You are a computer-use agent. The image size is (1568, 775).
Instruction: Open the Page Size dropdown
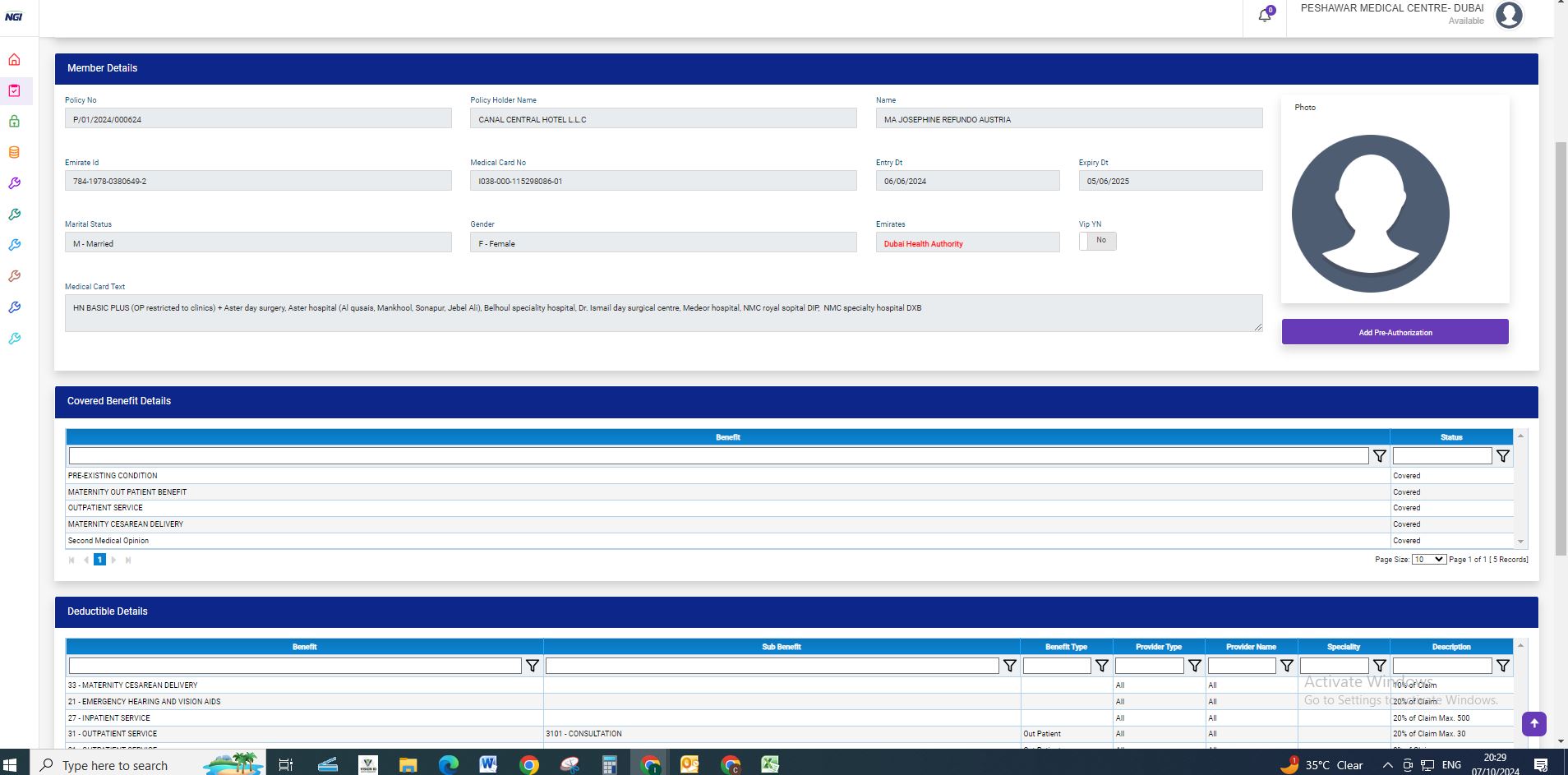point(1428,560)
